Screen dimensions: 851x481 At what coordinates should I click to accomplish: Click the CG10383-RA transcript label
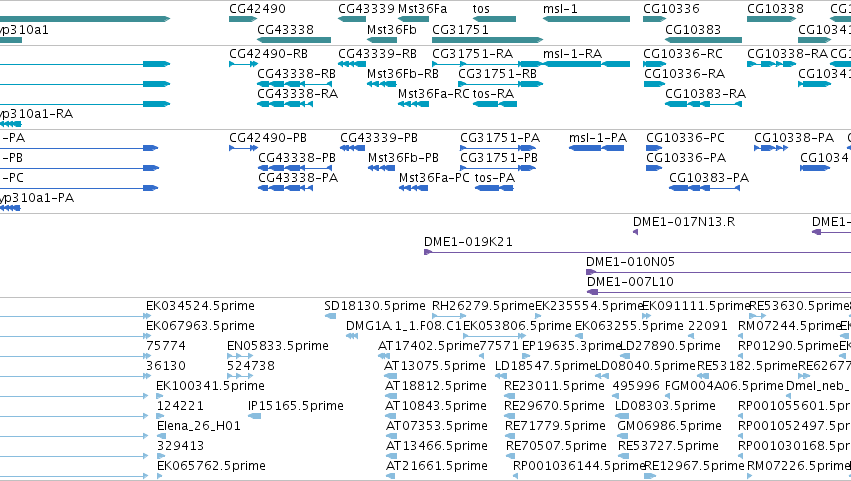(x=706, y=94)
